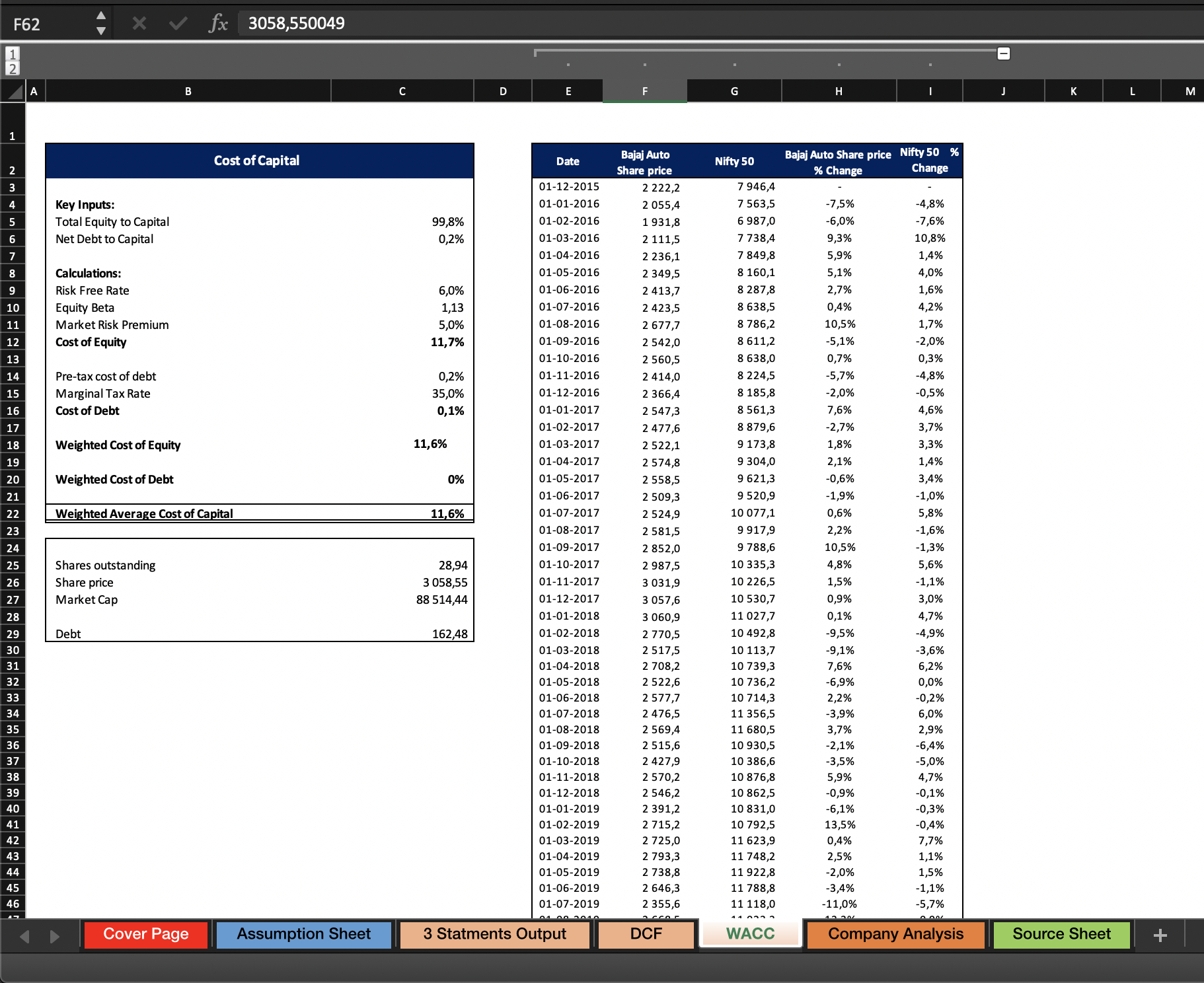Select the date cell 01-01-2018

pyautogui.click(x=569, y=616)
